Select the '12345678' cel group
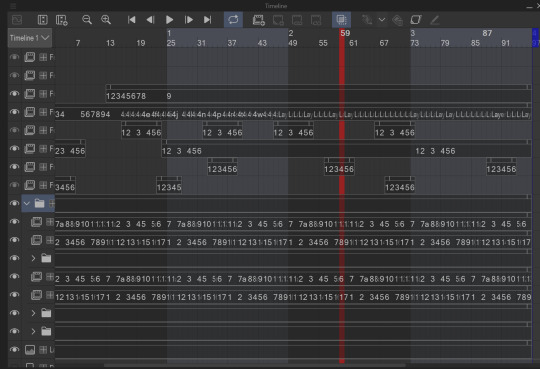 coord(126,96)
